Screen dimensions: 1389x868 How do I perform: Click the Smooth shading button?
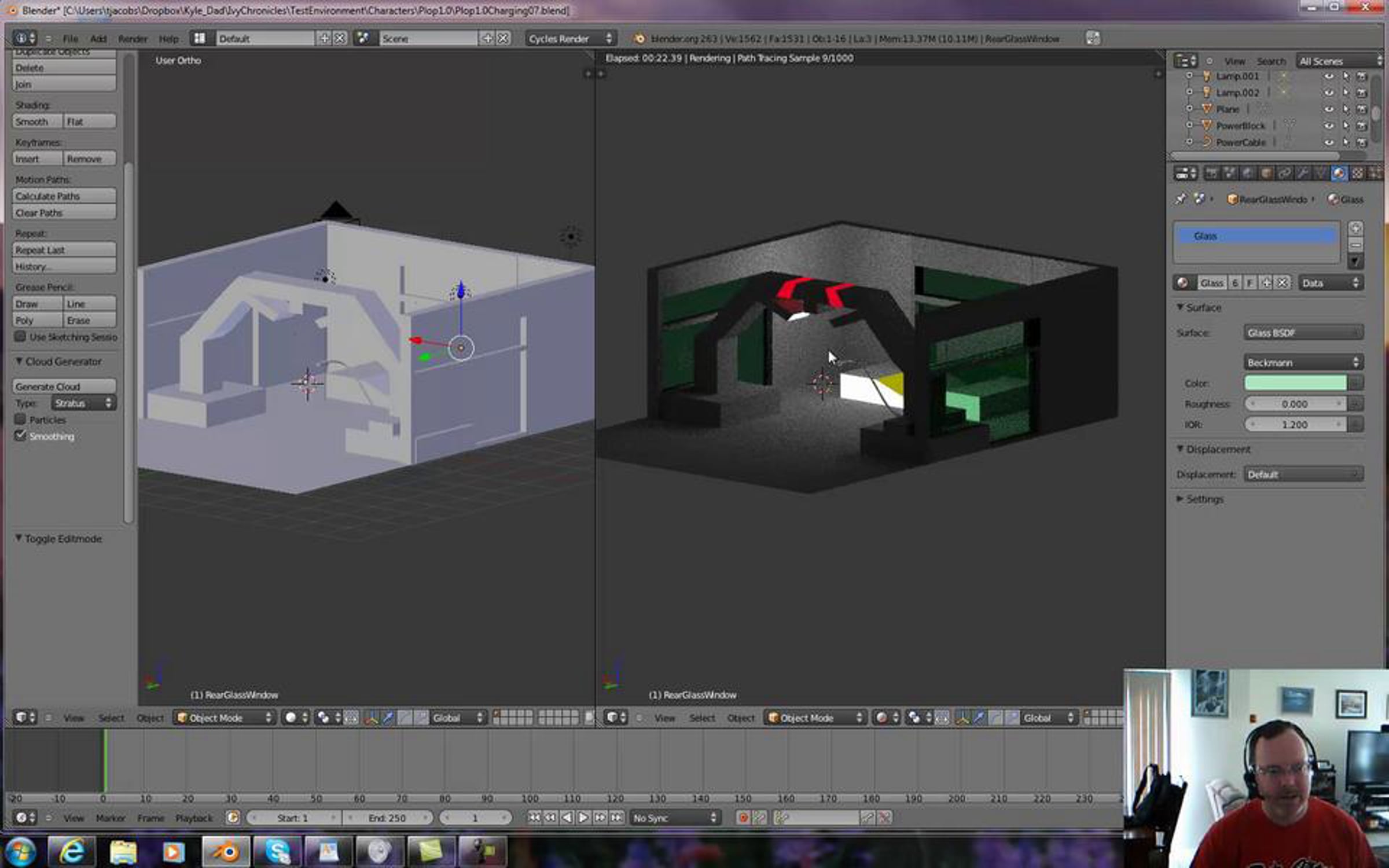pyautogui.click(x=36, y=122)
